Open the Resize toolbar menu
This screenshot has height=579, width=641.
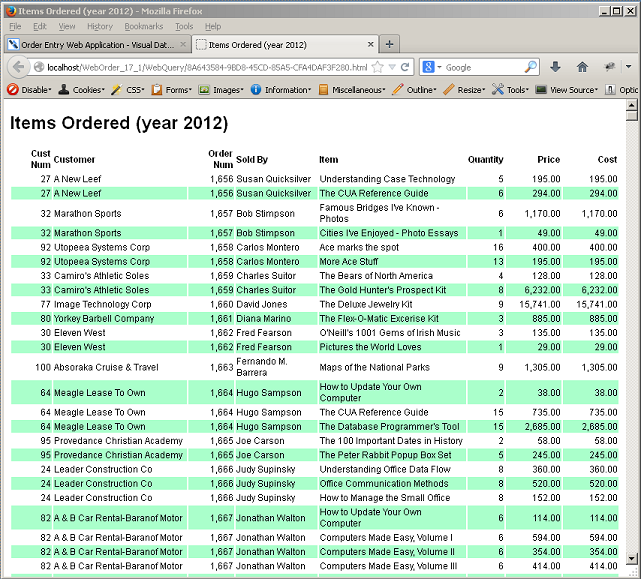[464, 90]
